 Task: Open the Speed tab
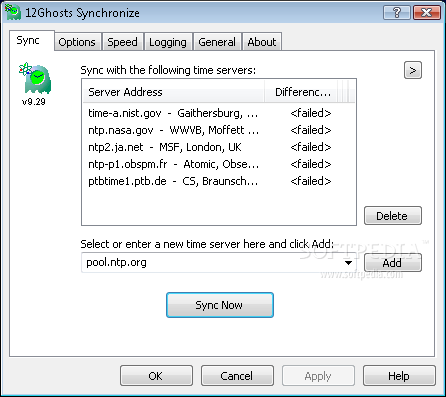122,42
